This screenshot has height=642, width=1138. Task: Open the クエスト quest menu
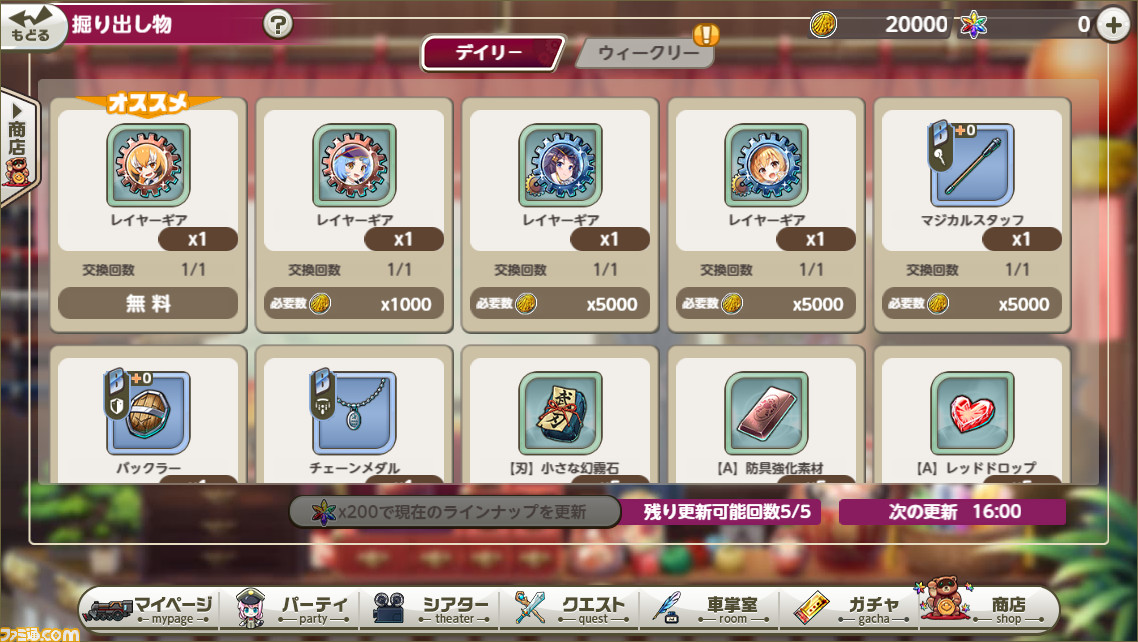(570, 608)
